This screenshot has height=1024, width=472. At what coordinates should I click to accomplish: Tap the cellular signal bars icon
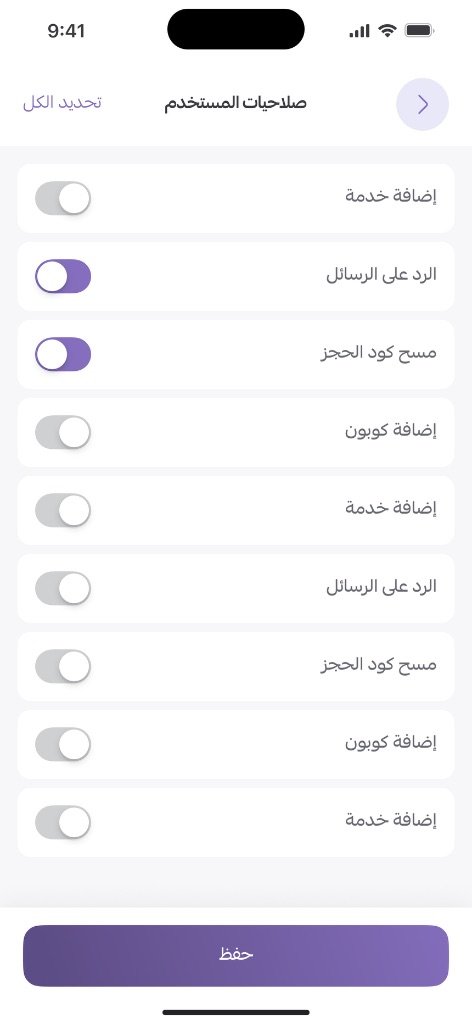359,31
